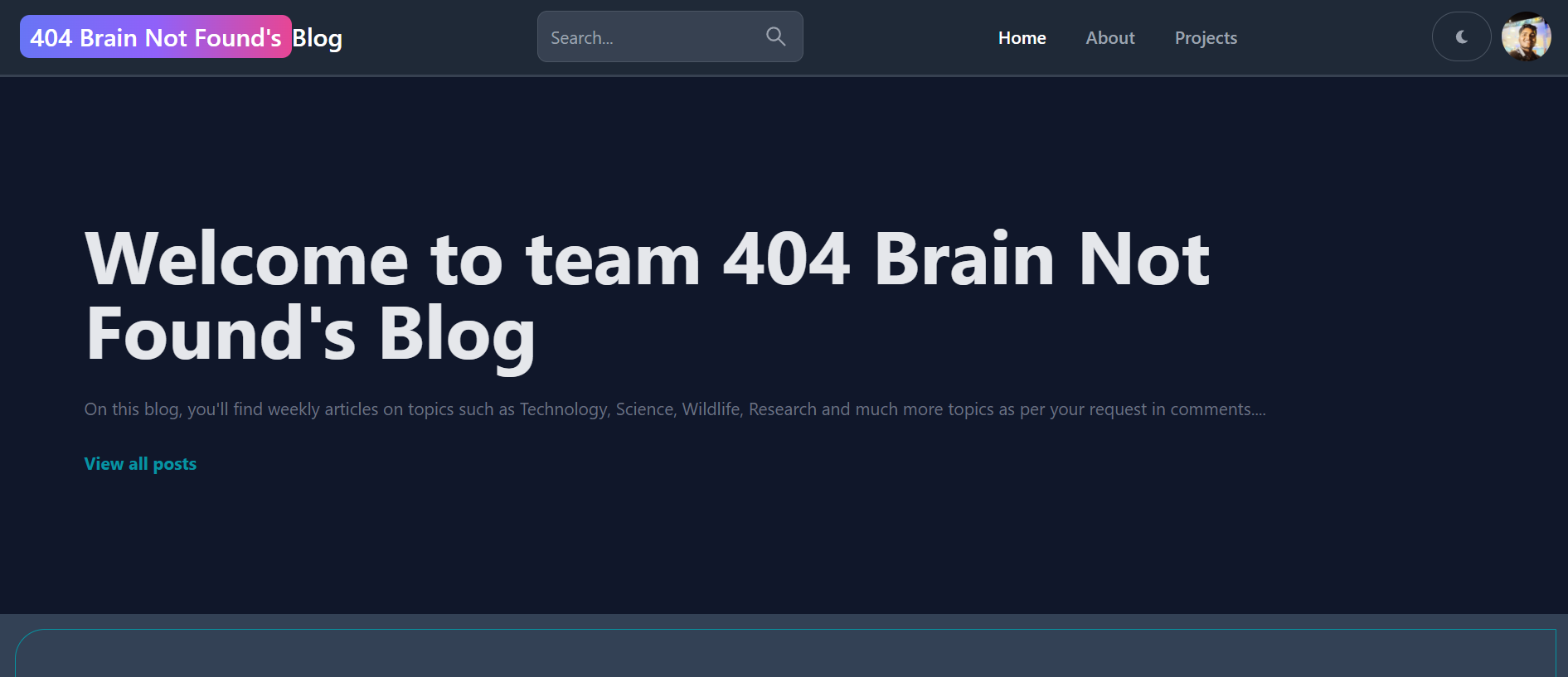Viewport: 1568px width, 677px height.
Task: Click the magnifying glass search icon
Action: (775, 36)
